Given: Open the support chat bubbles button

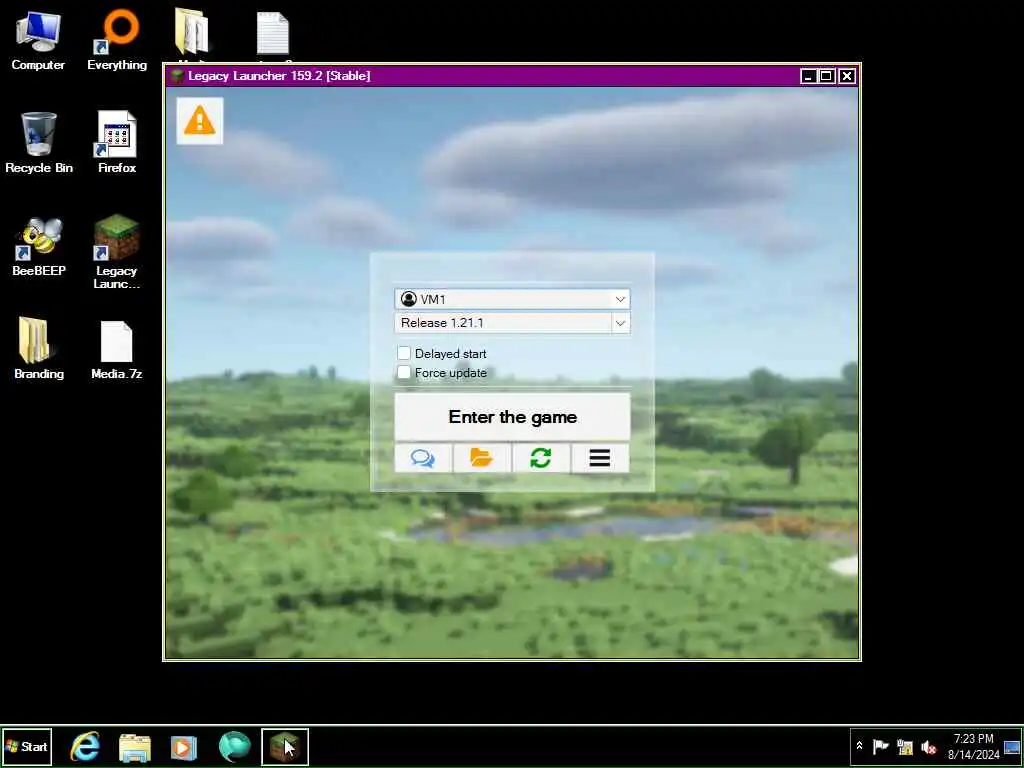Looking at the screenshot, I should pos(423,458).
